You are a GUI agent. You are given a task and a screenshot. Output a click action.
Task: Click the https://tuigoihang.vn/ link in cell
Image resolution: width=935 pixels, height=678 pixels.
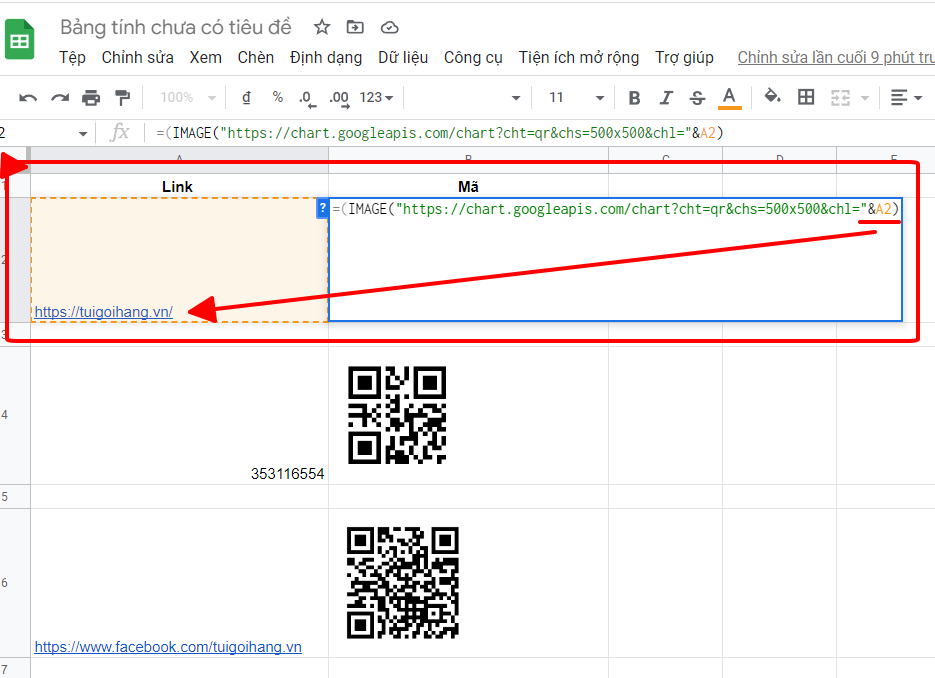coord(104,312)
